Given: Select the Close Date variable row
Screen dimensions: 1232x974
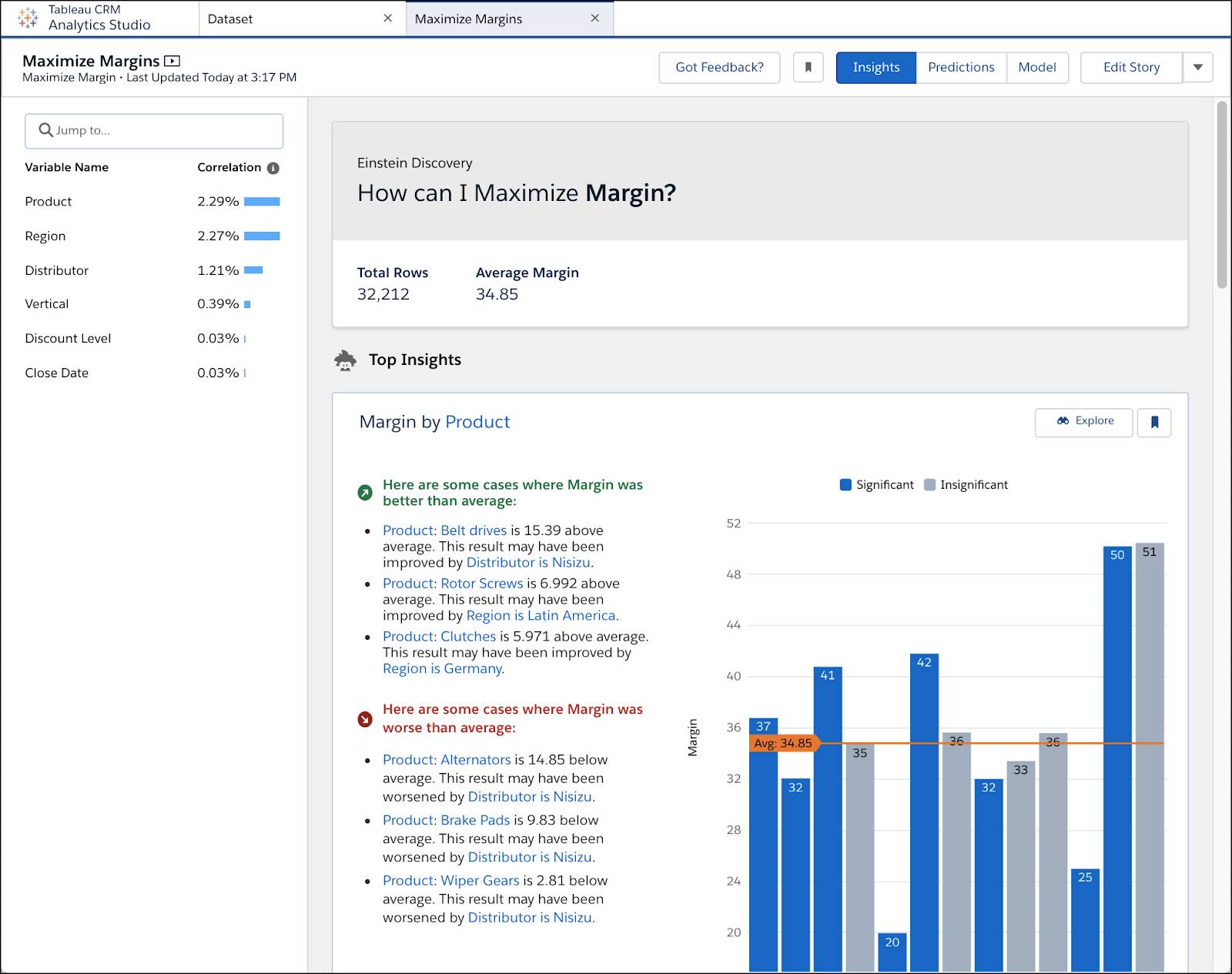Looking at the screenshot, I should pyautogui.click(x=152, y=373).
